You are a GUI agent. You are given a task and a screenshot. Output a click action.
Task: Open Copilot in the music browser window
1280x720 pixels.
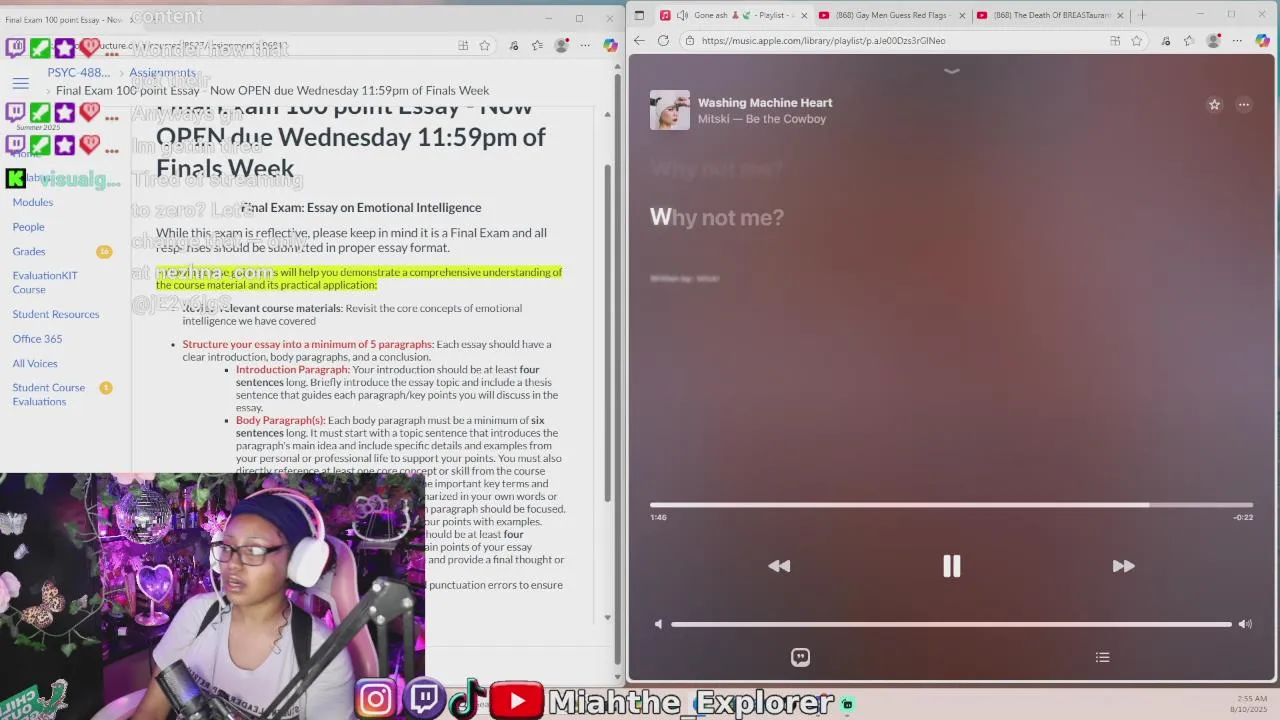[1263, 41]
